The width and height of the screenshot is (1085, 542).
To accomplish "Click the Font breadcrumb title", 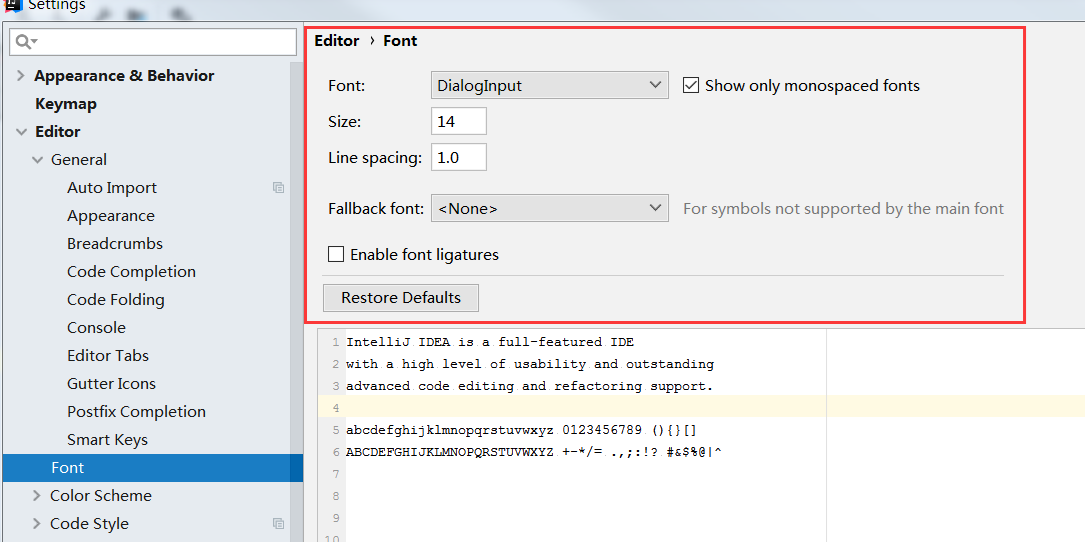I will pyautogui.click(x=400, y=41).
